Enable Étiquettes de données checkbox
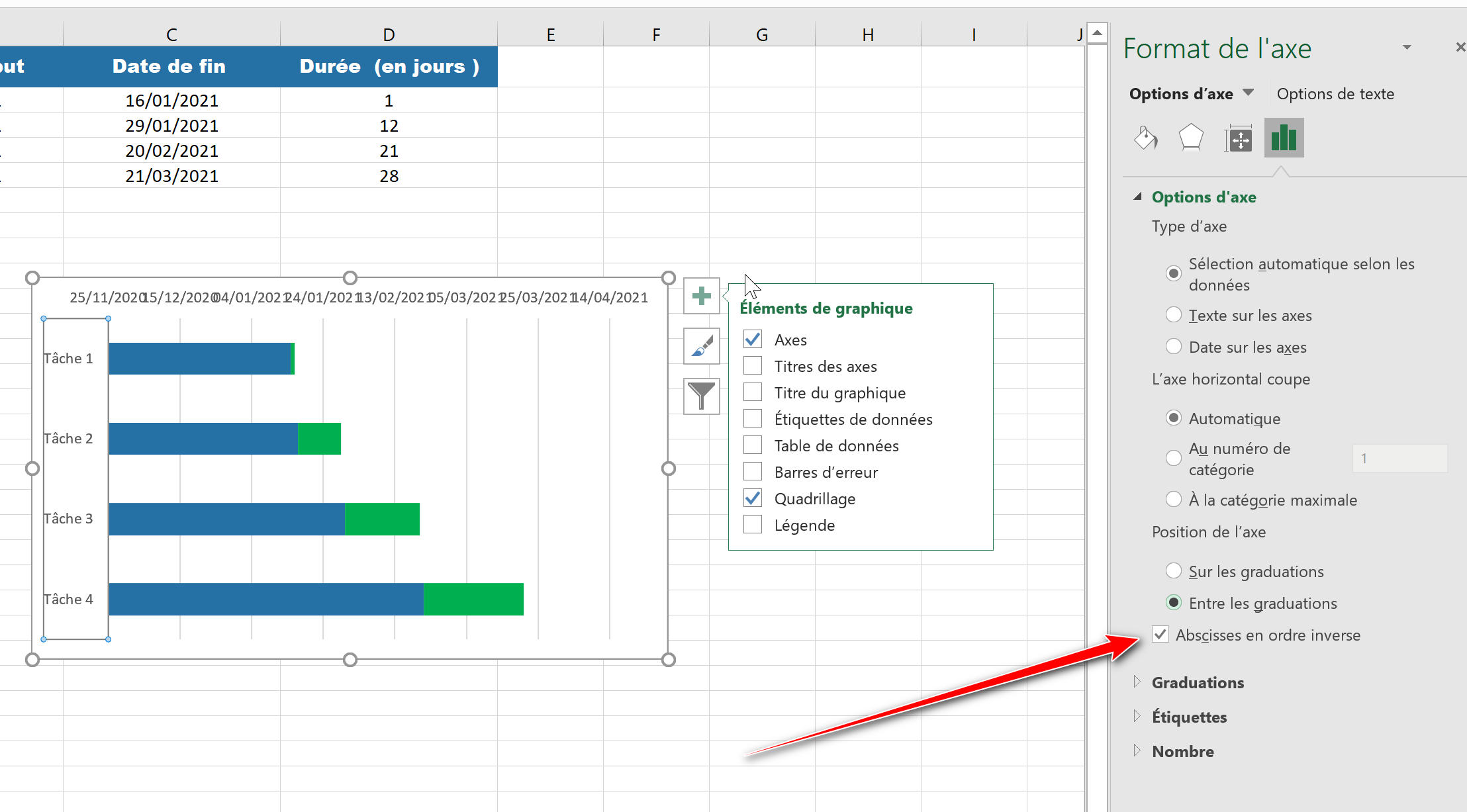 [753, 418]
